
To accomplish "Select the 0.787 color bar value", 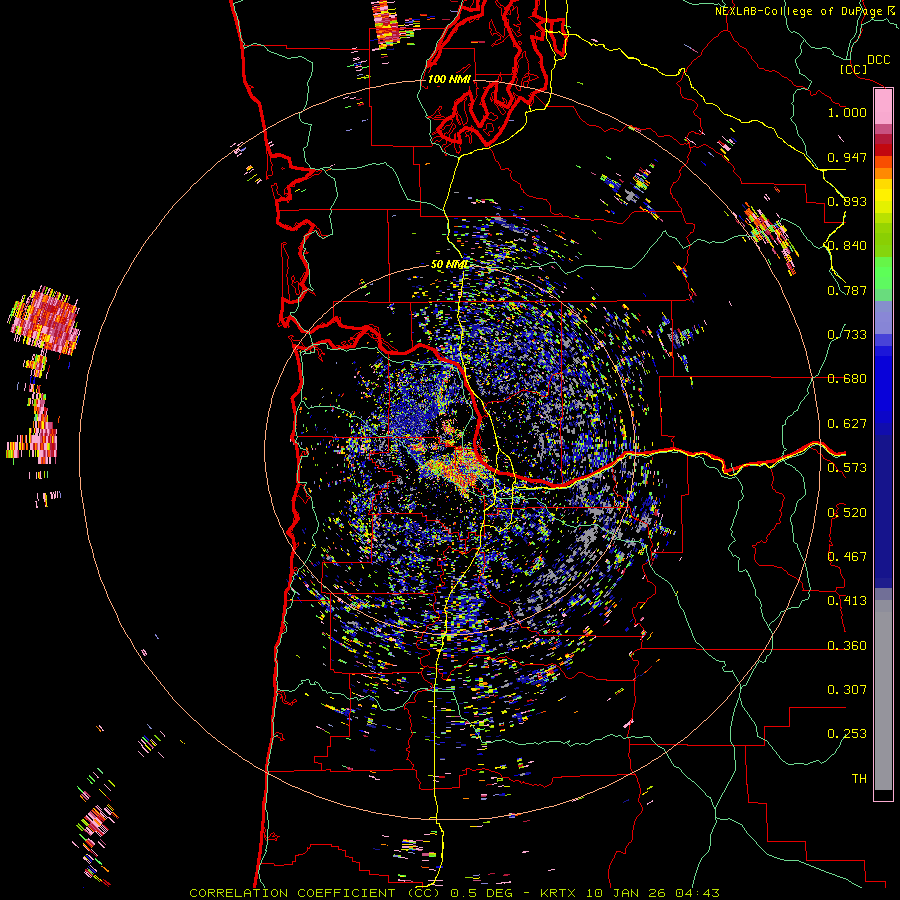I will (847, 290).
